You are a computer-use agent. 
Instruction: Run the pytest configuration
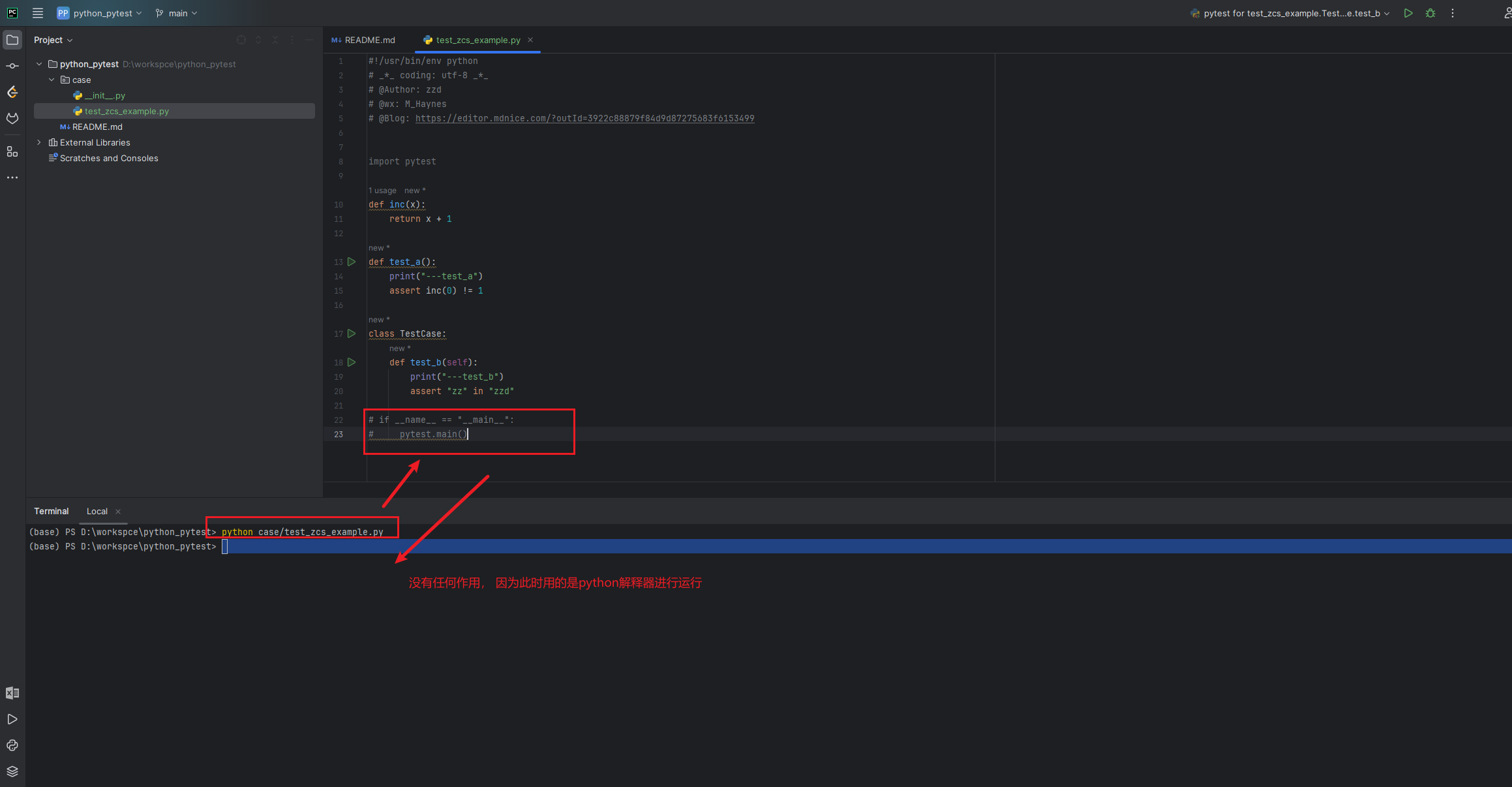click(1408, 13)
